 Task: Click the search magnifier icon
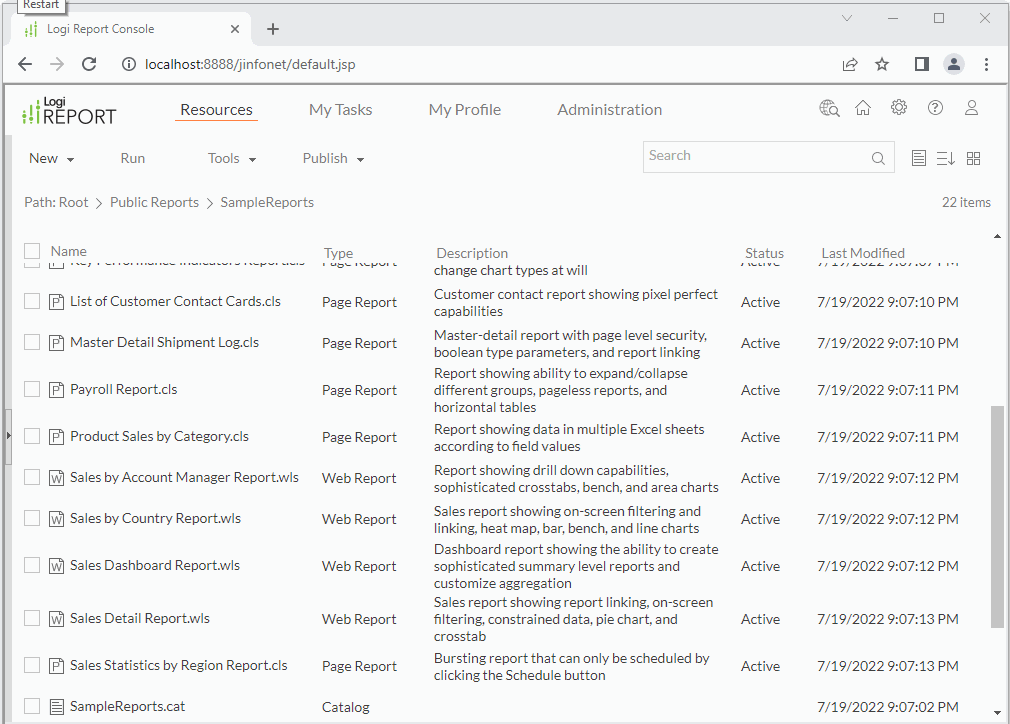point(878,158)
